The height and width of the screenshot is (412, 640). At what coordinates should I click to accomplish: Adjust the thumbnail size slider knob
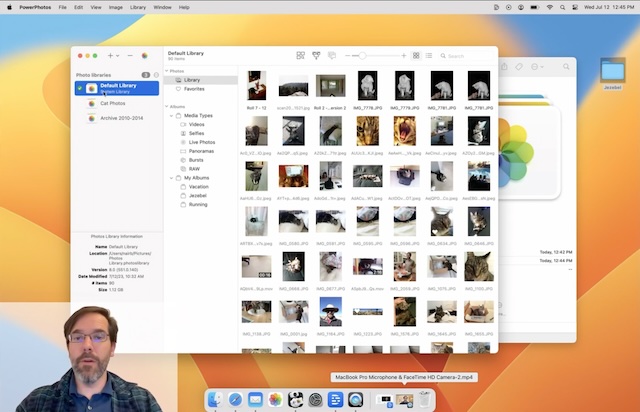tap(362, 56)
